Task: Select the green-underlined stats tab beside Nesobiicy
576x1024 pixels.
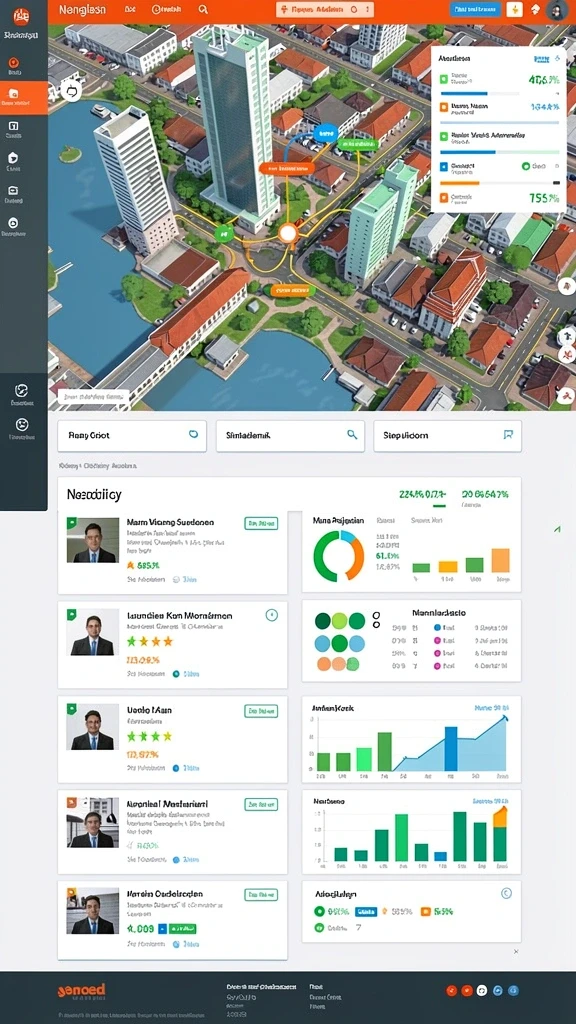Action: coord(422,496)
